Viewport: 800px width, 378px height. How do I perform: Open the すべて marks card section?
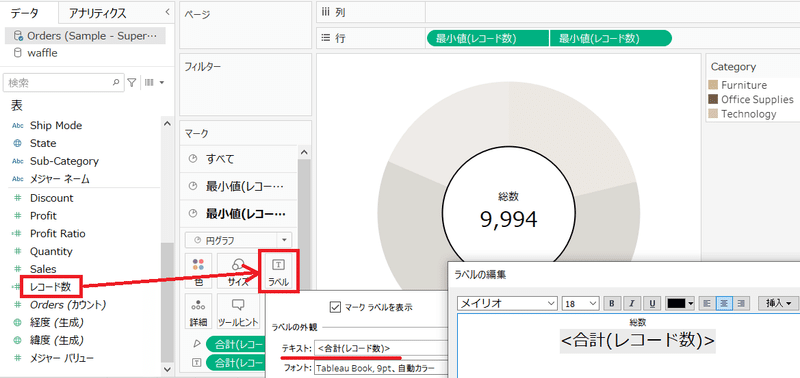pyautogui.click(x=239, y=159)
